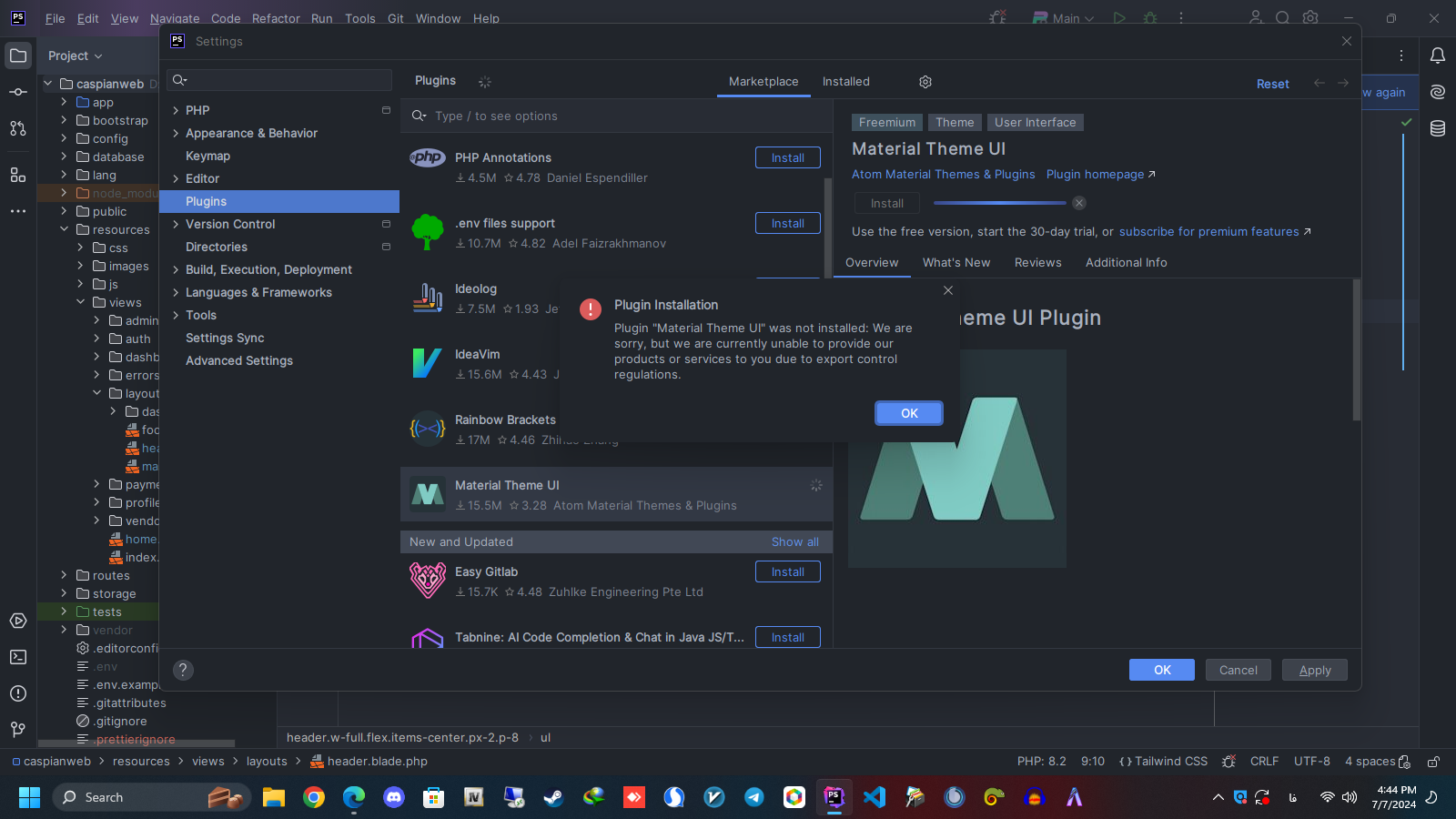
Task: Click Show all for New and Updated
Action: coord(795,541)
